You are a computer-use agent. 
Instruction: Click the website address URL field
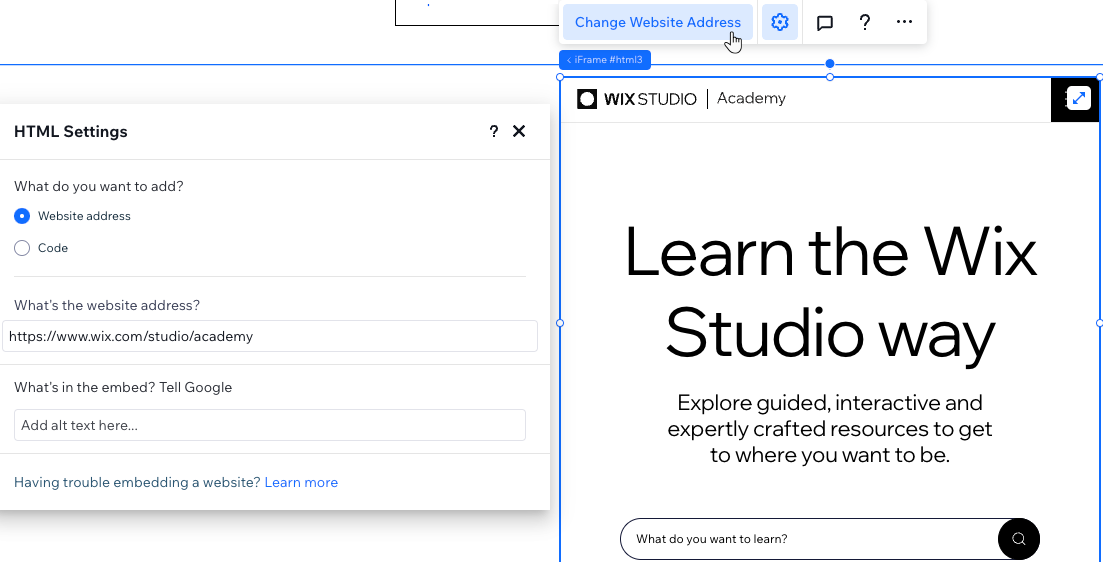pos(270,336)
